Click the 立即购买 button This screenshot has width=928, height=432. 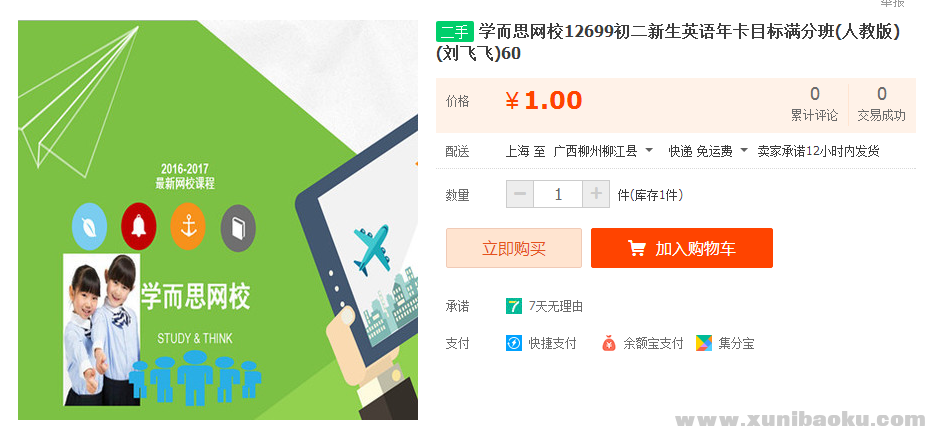(x=514, y=248)
